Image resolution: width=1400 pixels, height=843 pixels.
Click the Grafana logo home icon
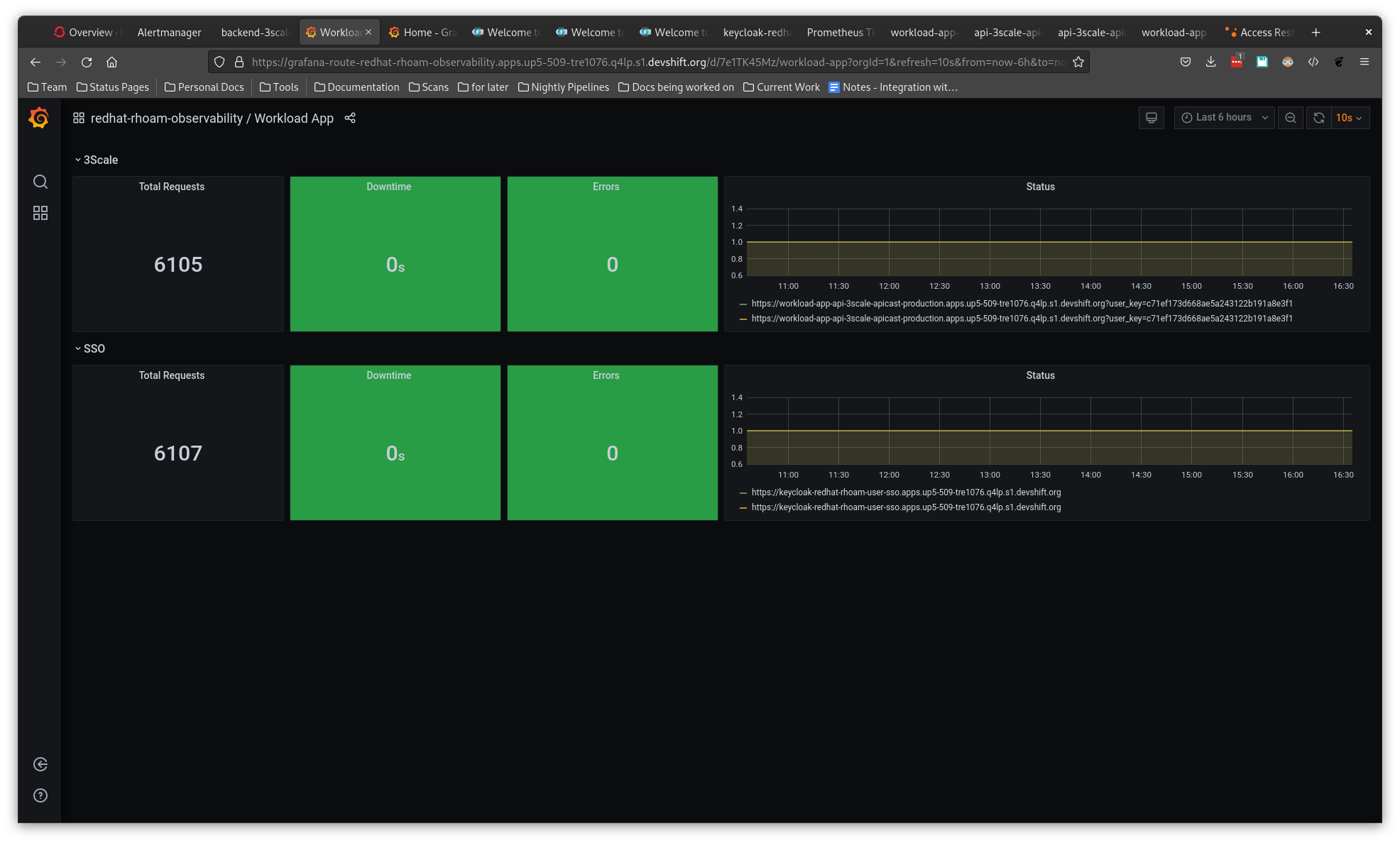pyautogui.click(x=39, y=118)
